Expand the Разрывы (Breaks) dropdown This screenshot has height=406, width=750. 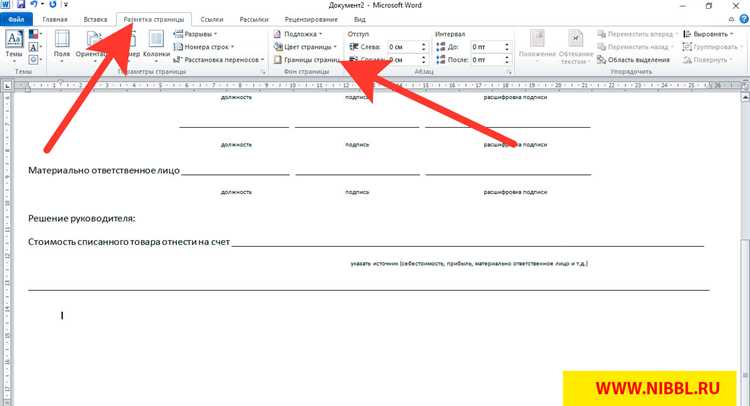[195, 34]
